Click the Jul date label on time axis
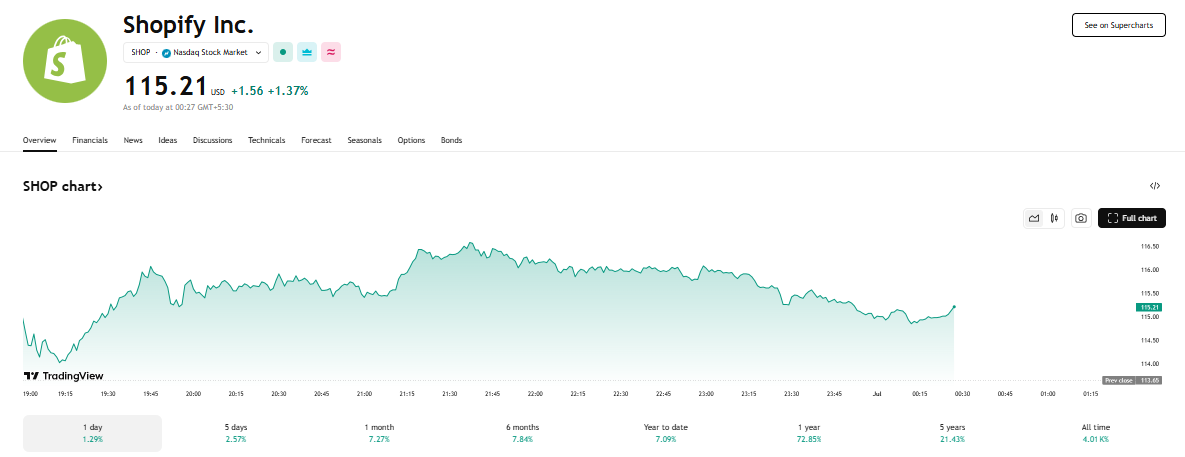Screen dimensions: 1185x457 [877, 394]
